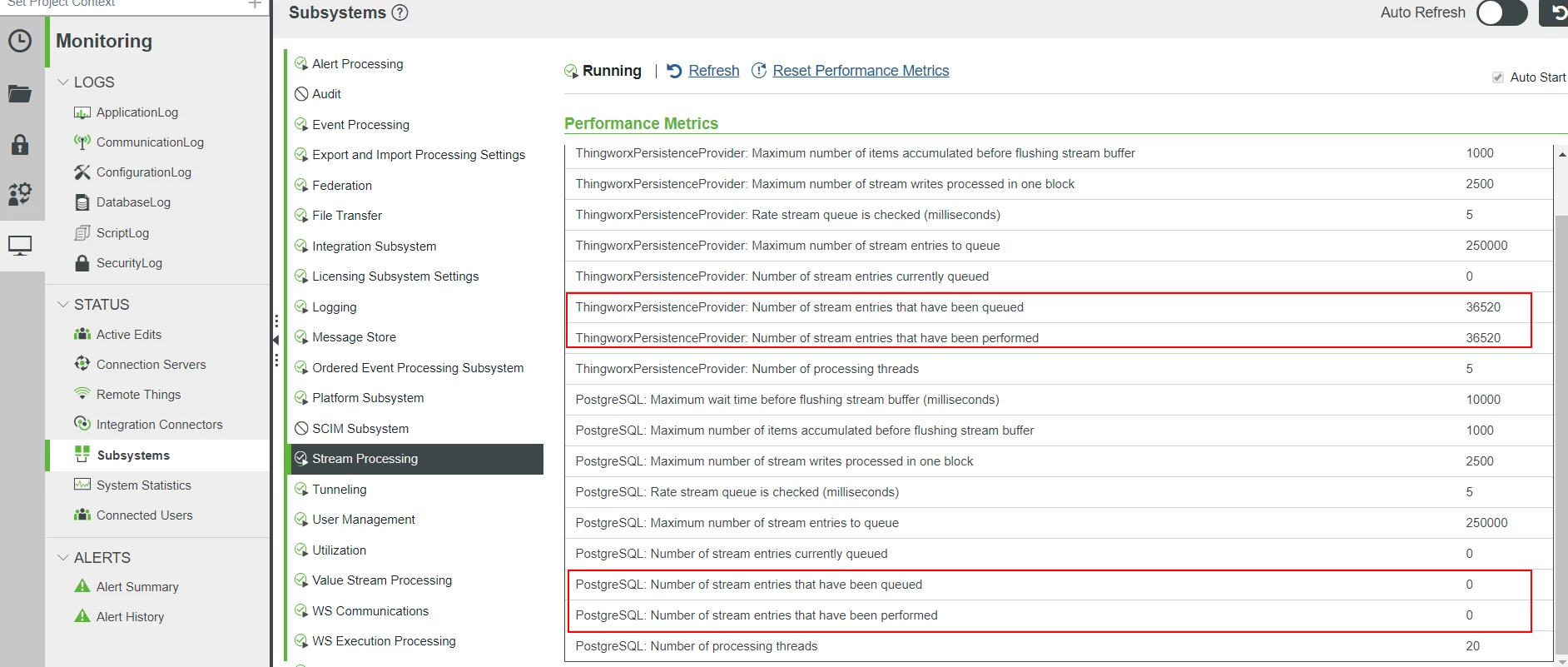The width and height of the screenshot is (1568, 667).
Task: Click the ScriptLog icon
Action: tap(82, 233)
